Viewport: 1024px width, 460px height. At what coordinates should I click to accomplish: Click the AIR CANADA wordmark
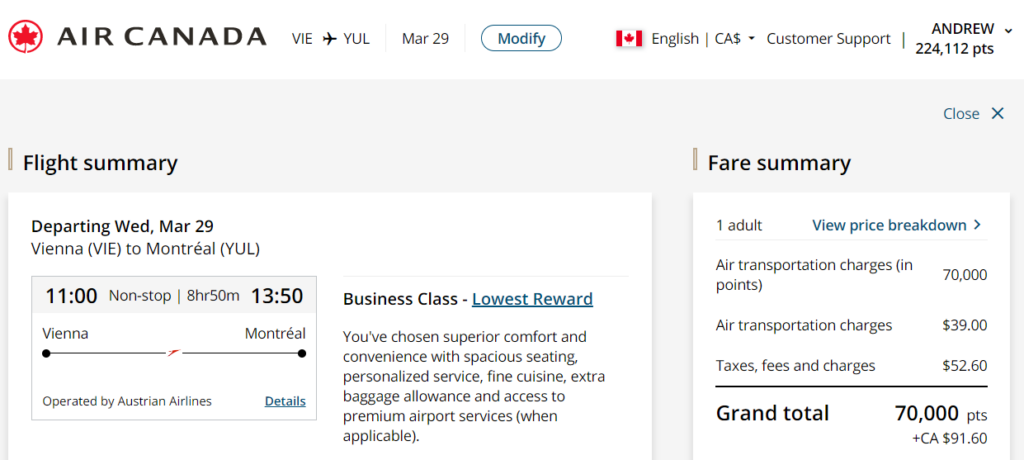[162, 38]
